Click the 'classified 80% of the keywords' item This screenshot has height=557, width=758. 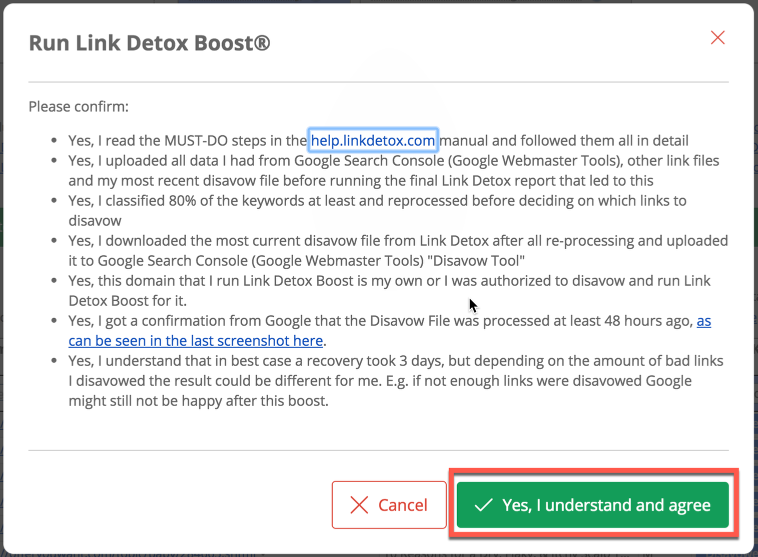point(377,211)
